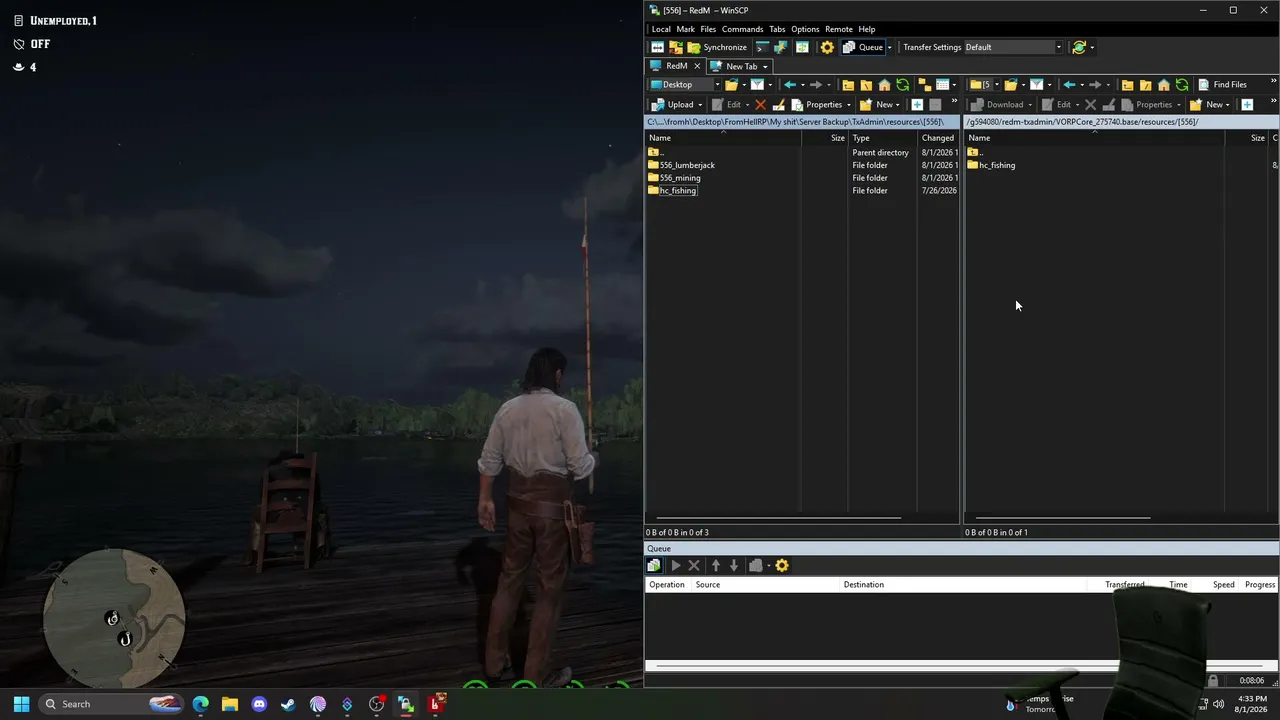Toggle the Queue button in toolbar

(x=863, y=47)
